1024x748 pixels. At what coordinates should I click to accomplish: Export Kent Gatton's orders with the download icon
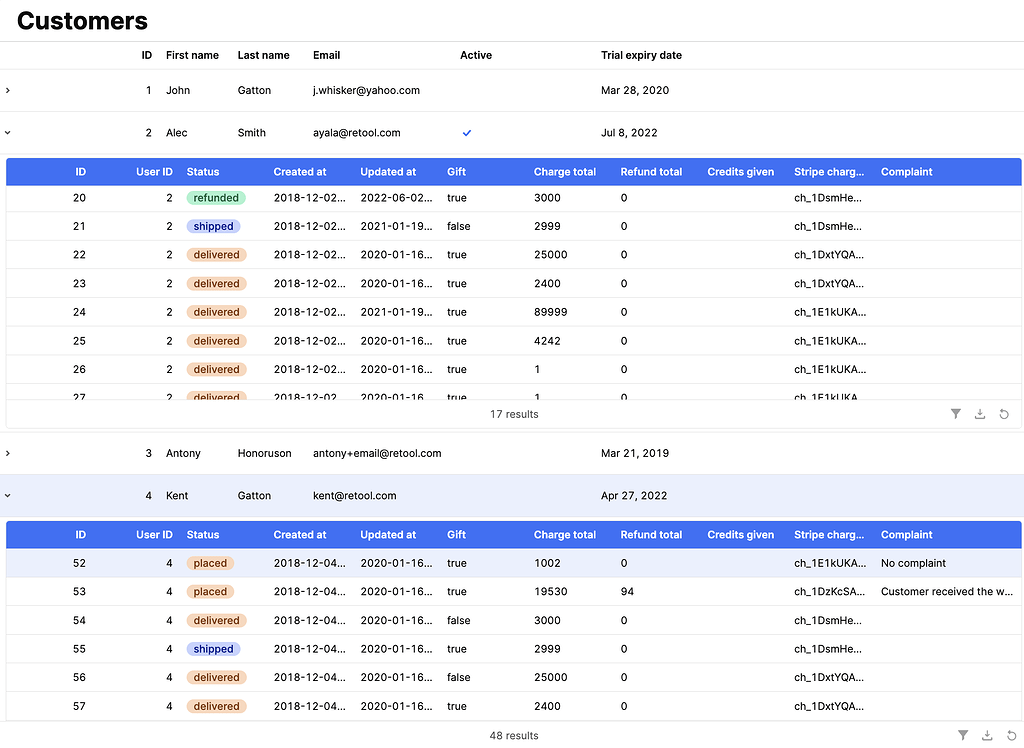click(x=987, y=735)
